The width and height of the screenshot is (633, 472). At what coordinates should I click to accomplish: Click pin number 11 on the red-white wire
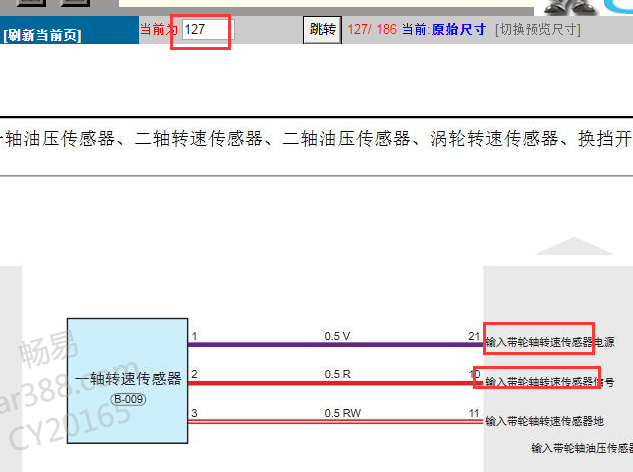[474, 413]
